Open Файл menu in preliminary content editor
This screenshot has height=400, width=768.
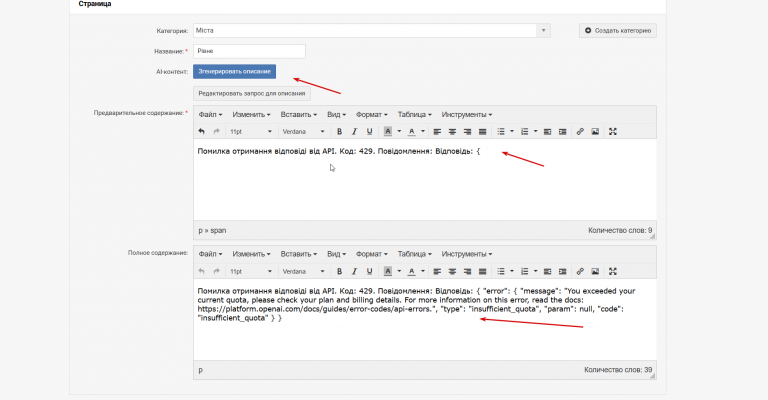(x=210, y=115)
